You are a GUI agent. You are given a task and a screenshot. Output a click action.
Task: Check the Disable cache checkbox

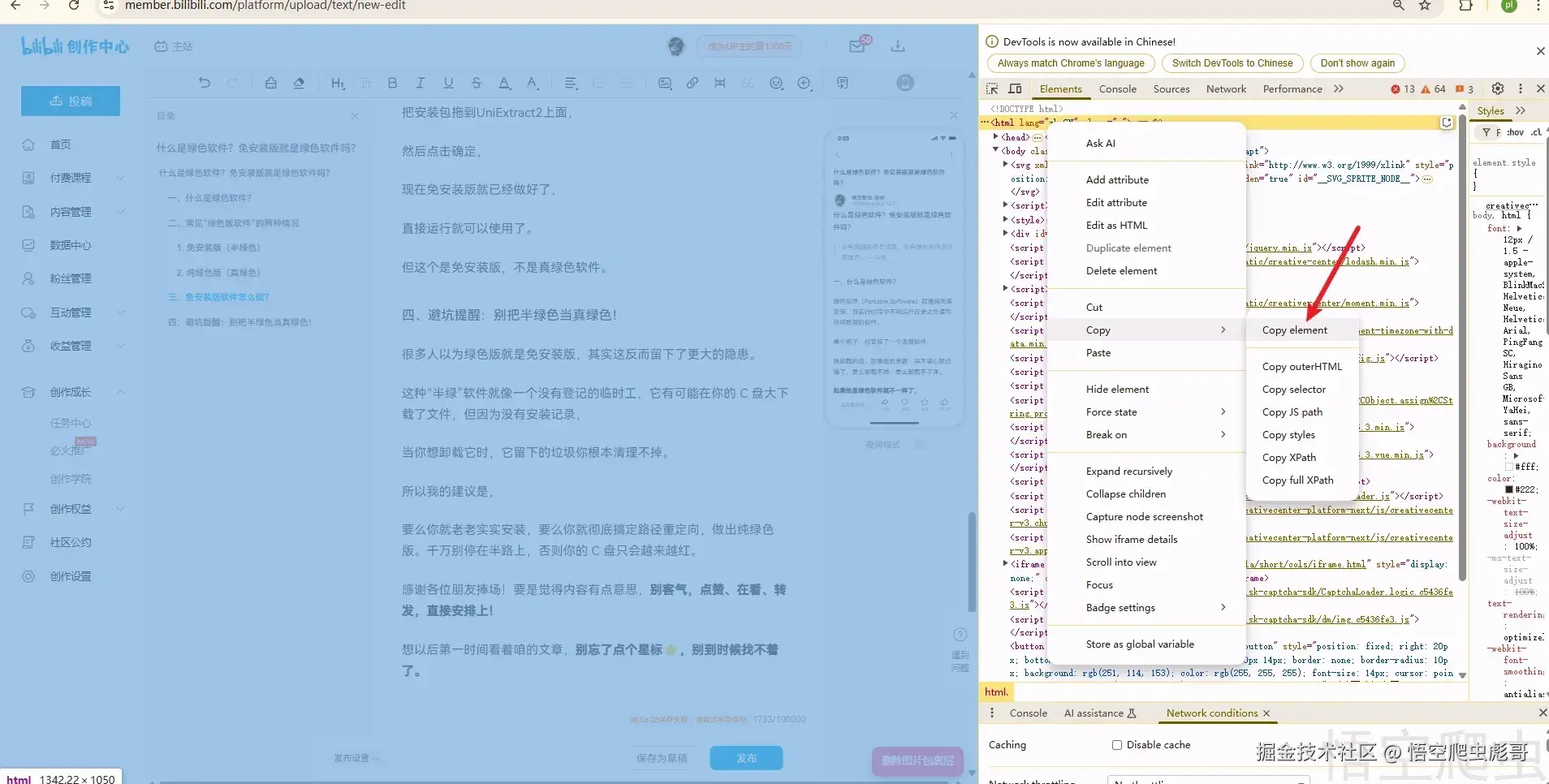(1117, 745)
